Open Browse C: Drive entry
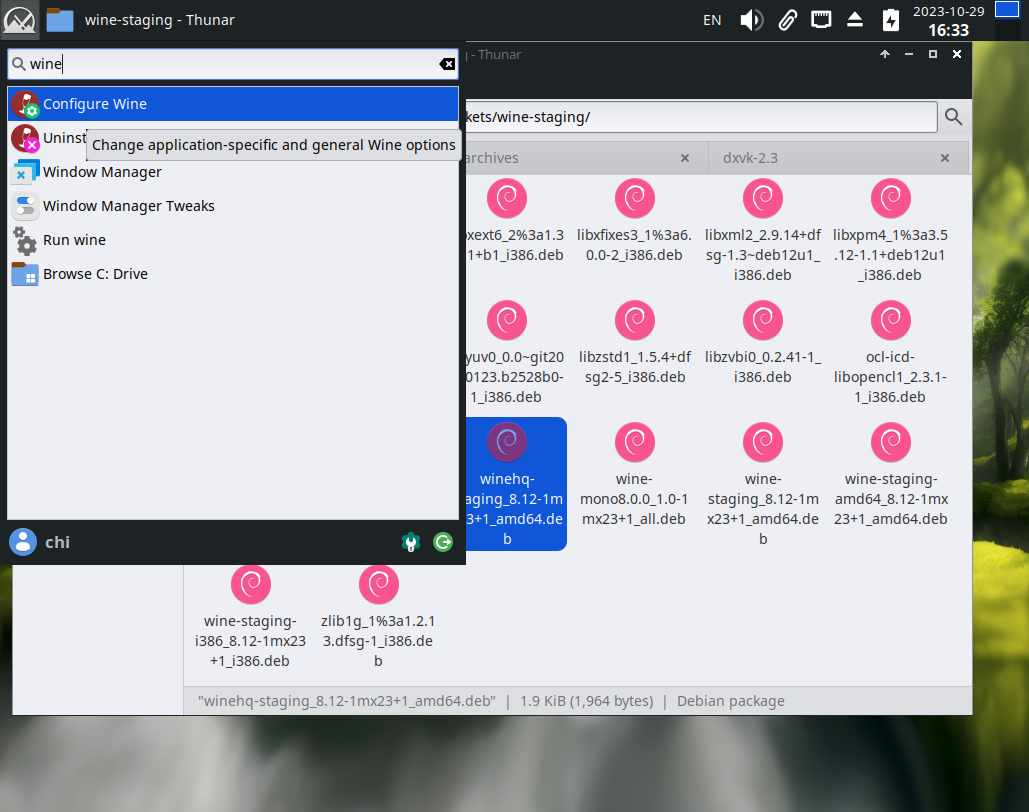1029x812 pixels. 95,274
